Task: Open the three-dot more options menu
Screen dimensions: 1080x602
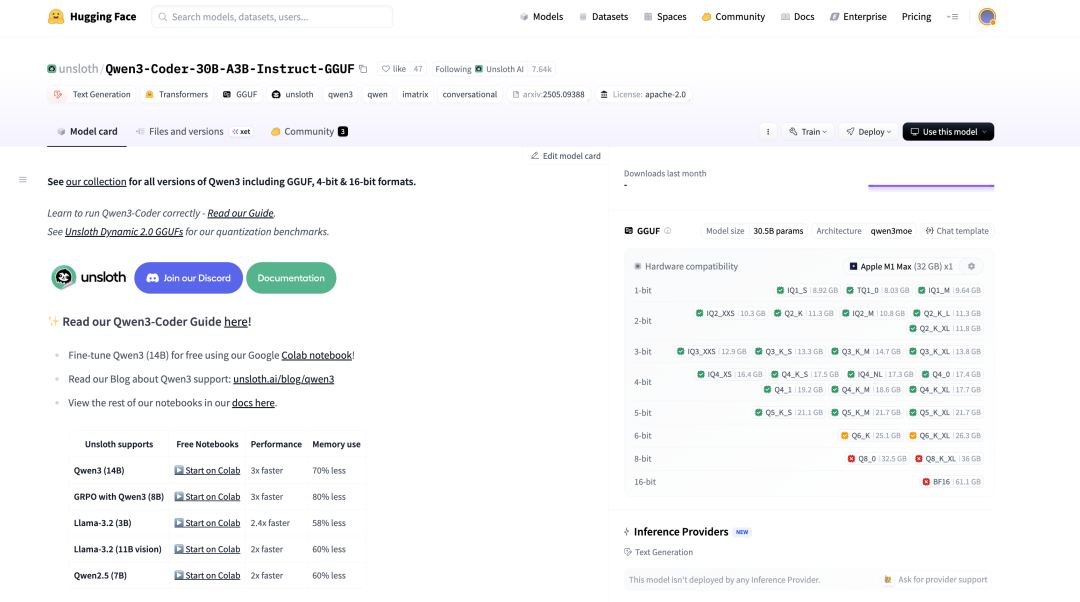Action: pos(768,132)
